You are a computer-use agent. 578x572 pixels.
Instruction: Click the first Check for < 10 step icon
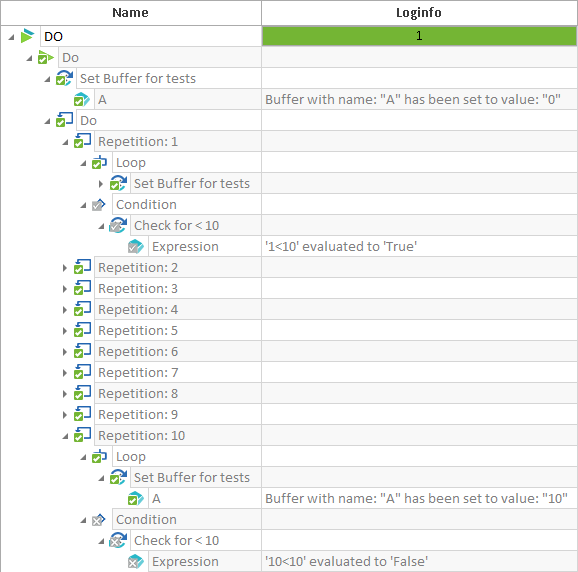[118, 225]
